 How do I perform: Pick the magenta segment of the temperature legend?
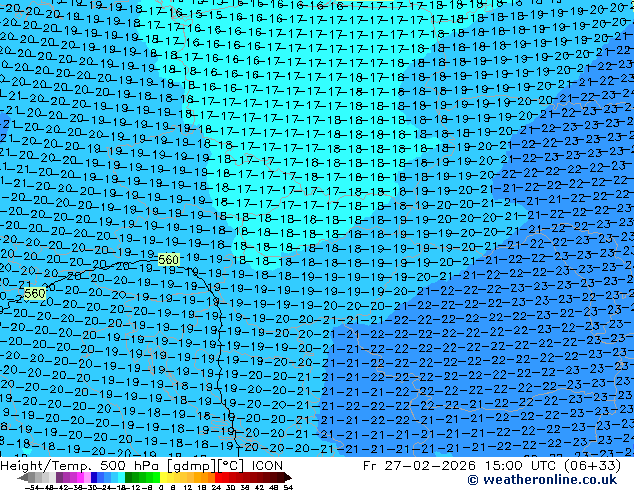click(80, 478)
